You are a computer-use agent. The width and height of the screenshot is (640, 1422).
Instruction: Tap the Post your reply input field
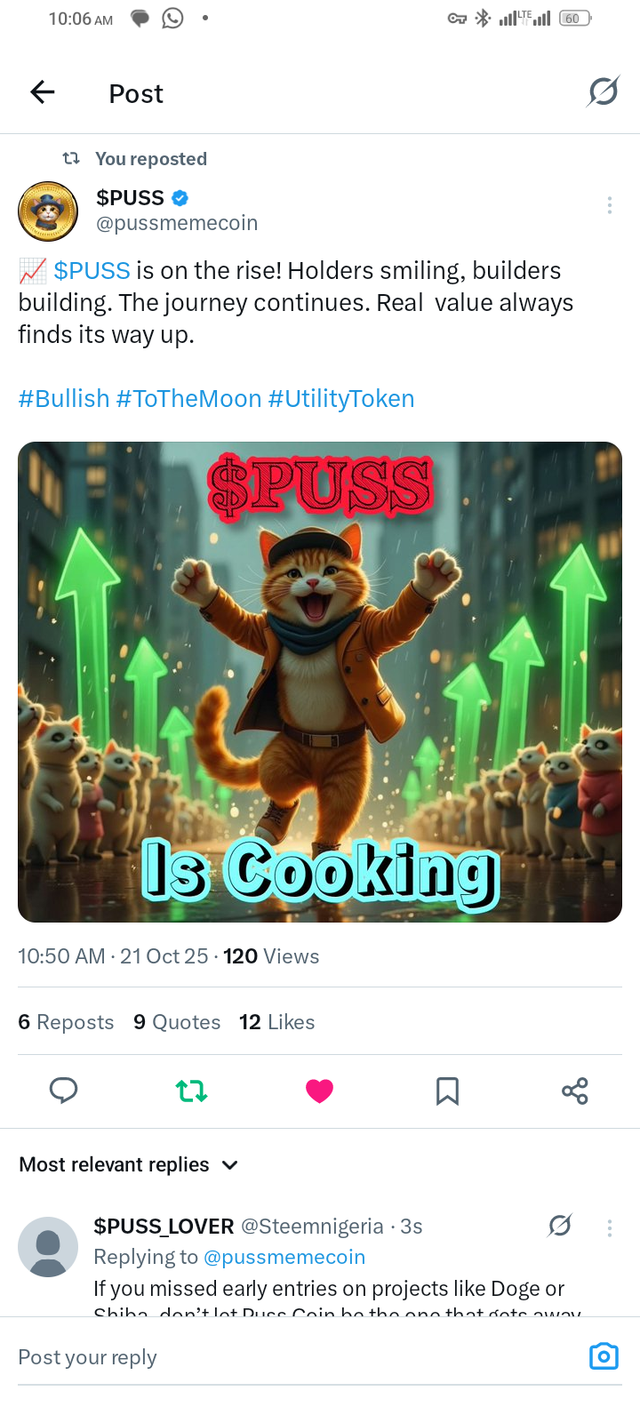200,1356
